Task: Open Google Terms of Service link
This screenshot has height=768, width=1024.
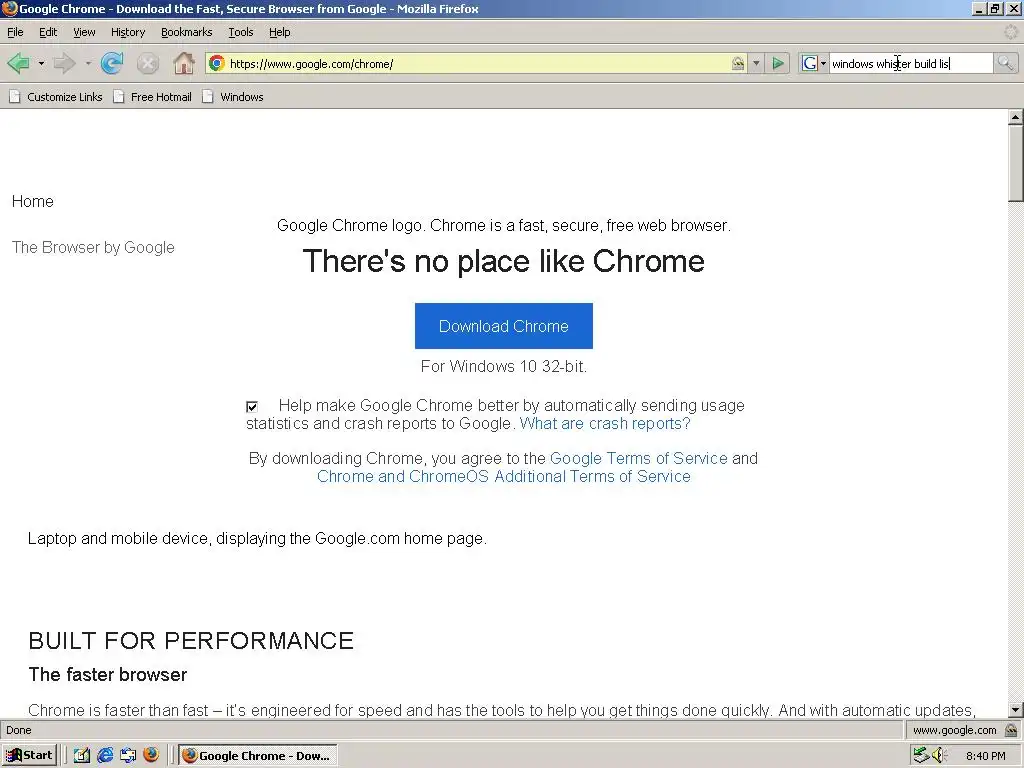Action: 639,458
